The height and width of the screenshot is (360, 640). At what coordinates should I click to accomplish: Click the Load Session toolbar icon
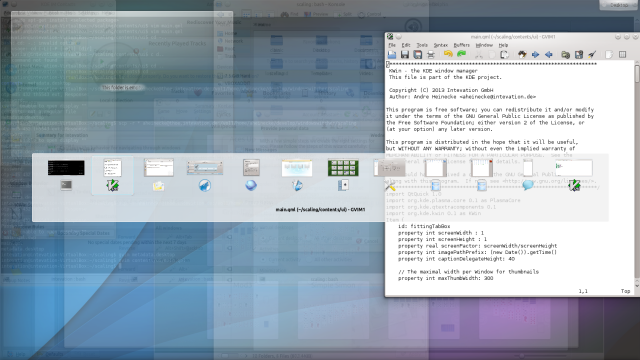(x=566, y=54)
